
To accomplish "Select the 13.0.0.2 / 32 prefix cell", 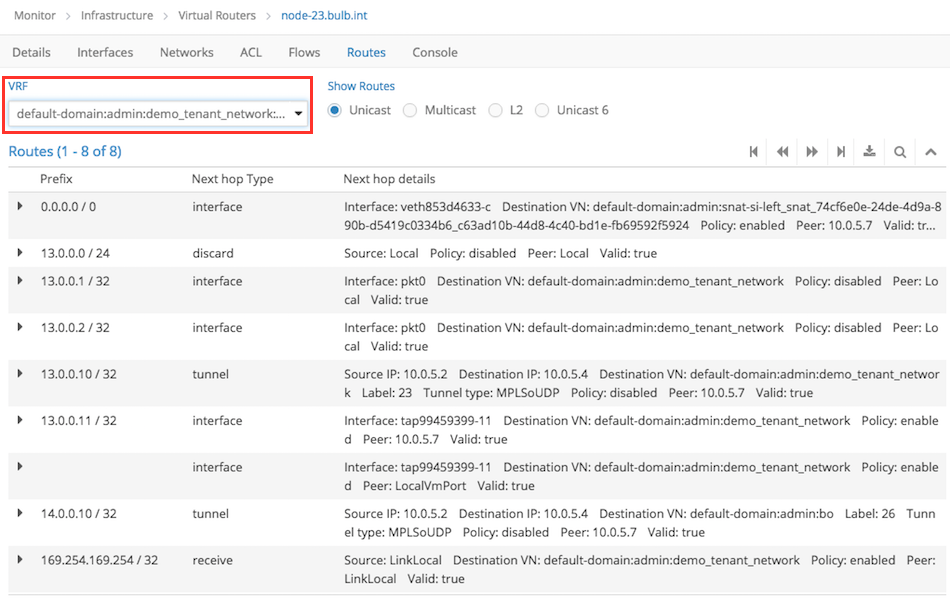I will click(75, 328).
